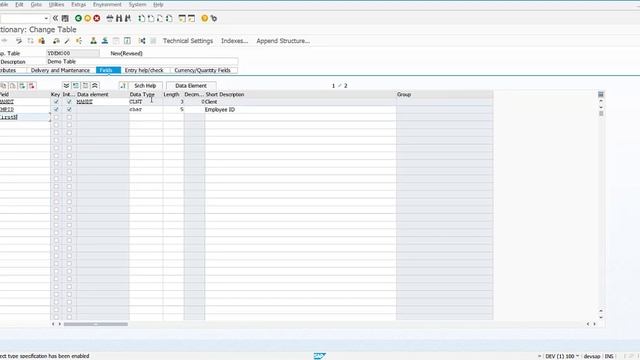Open the Edit menu
Screen dimensions: 640x360
tap(19, 4)
